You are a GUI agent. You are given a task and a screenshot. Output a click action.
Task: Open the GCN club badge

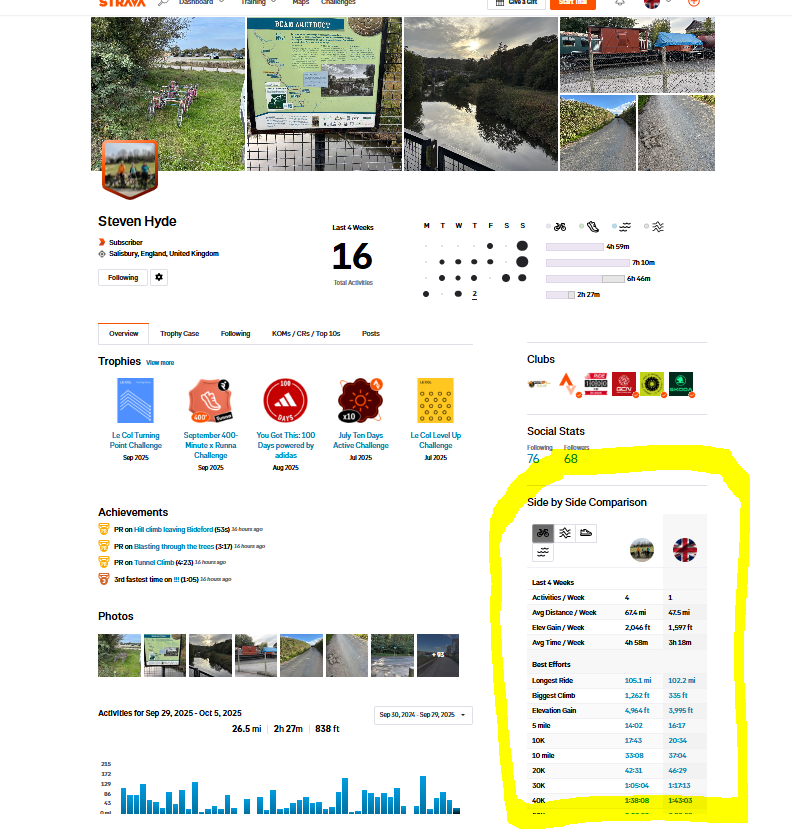click(x=624, y=385)
